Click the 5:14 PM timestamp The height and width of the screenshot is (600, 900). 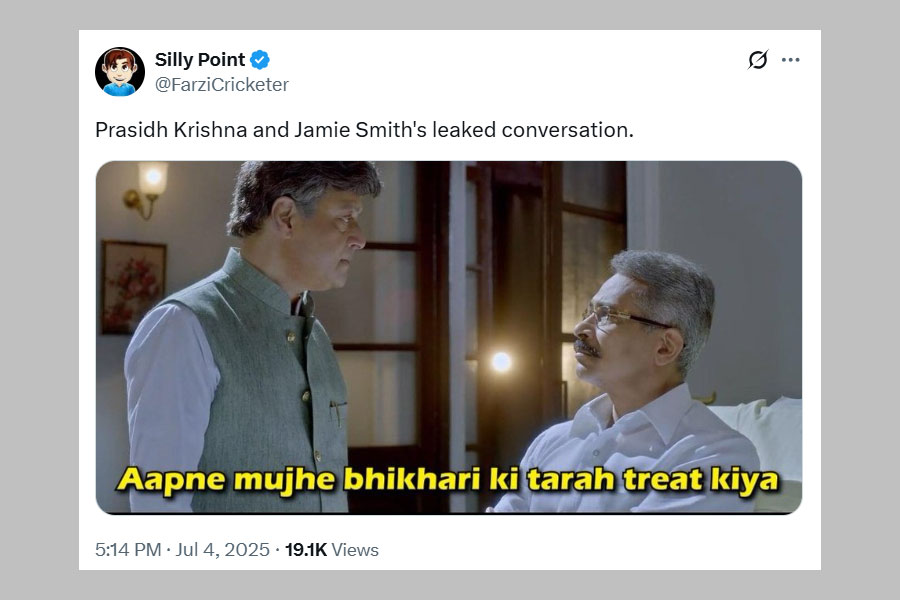point(128,549)
